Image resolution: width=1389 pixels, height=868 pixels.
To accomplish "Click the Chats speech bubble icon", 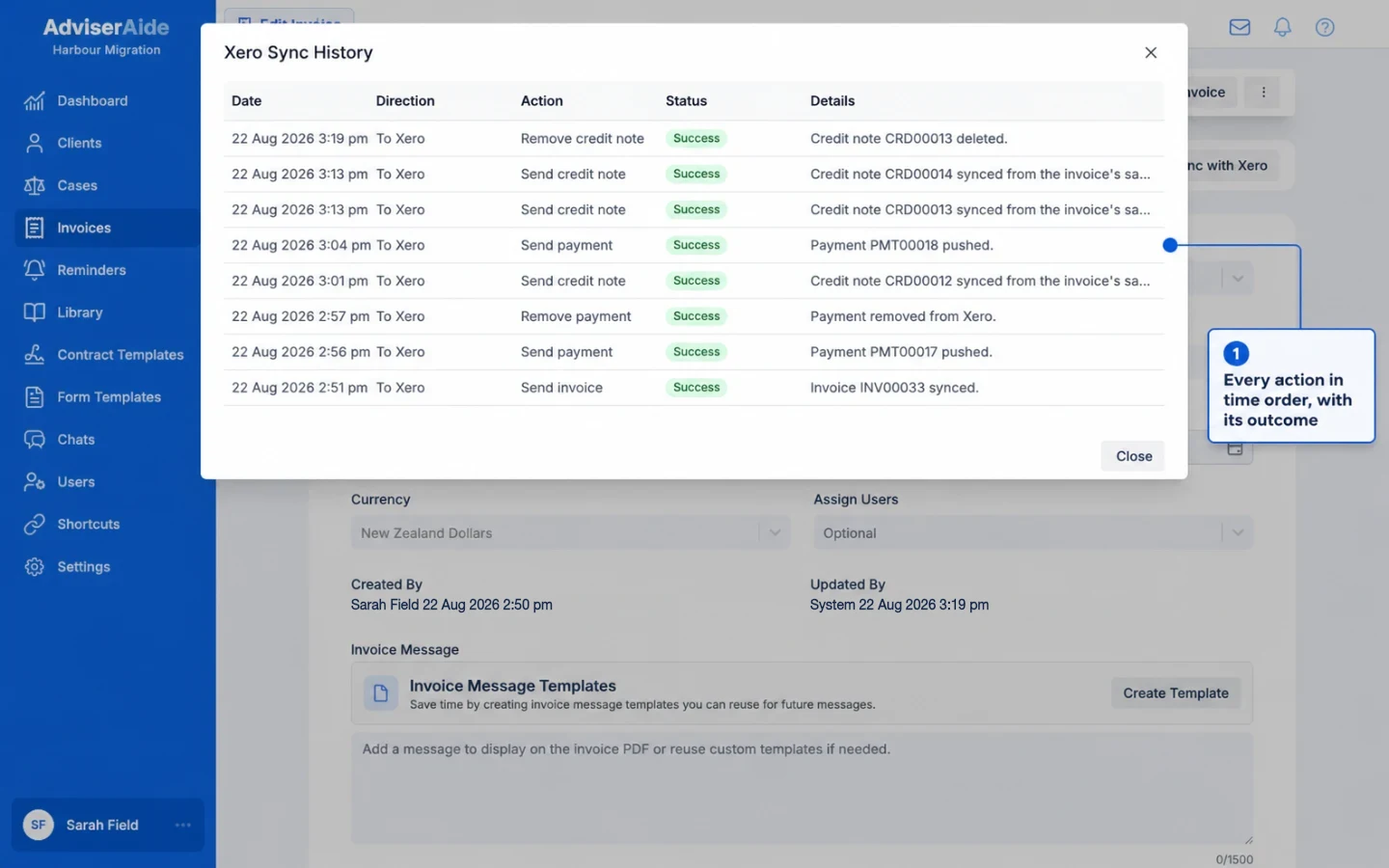I will pyautogui.click(x=35, y=440).
